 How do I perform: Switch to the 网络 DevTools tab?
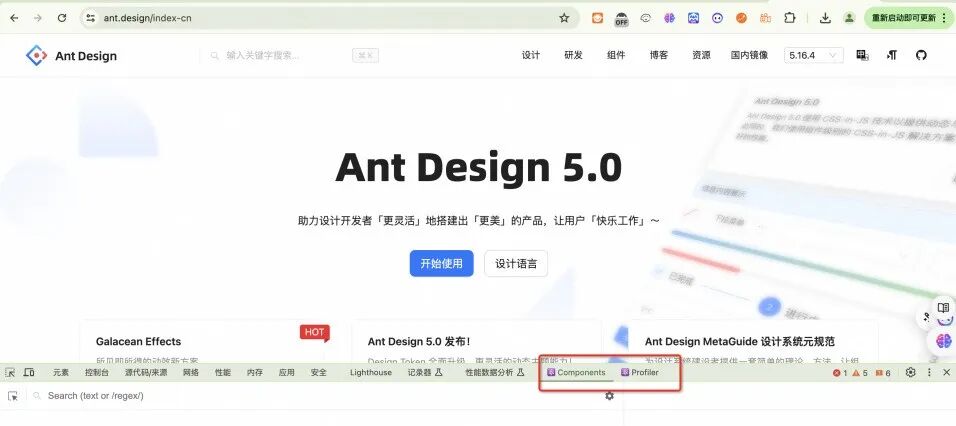click(x=191, y=372)
